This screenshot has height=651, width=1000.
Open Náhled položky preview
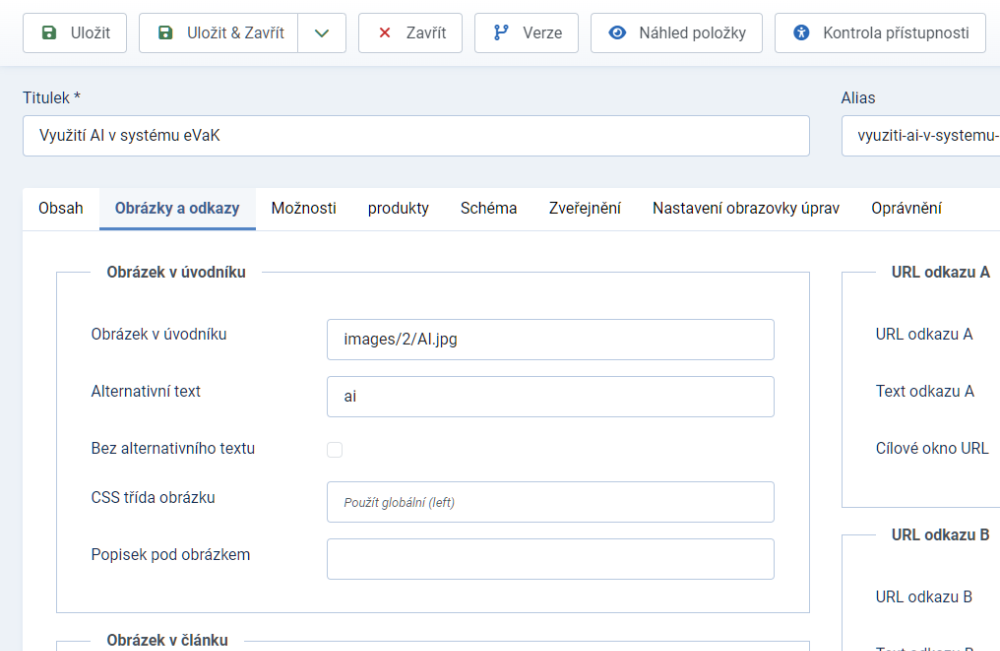(676, 33)
